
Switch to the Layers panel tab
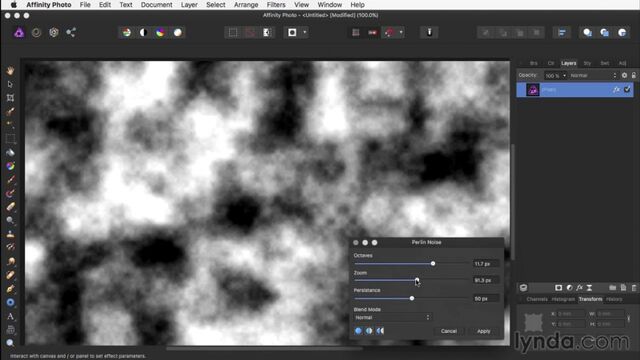point(568,63)
